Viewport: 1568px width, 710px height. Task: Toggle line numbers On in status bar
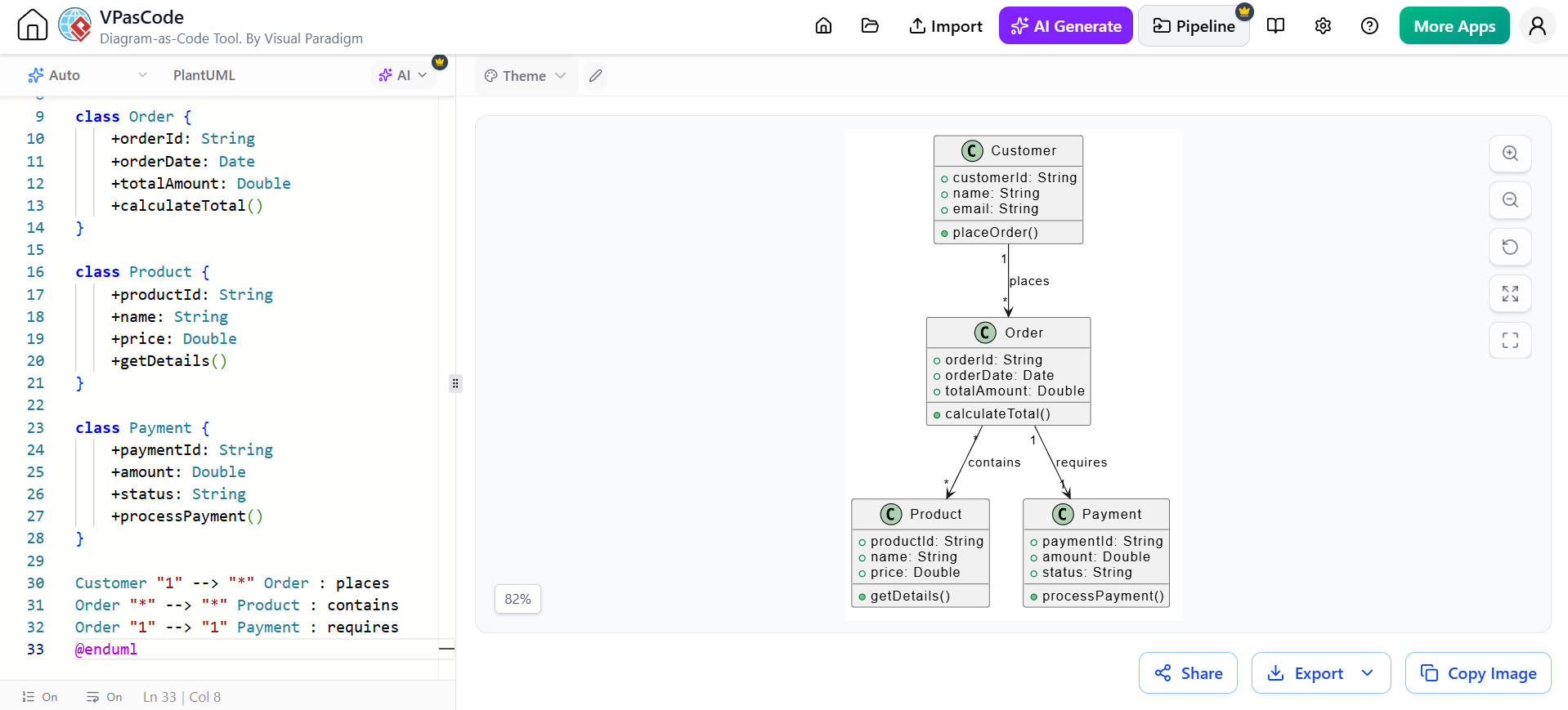[x=39, y=697]
